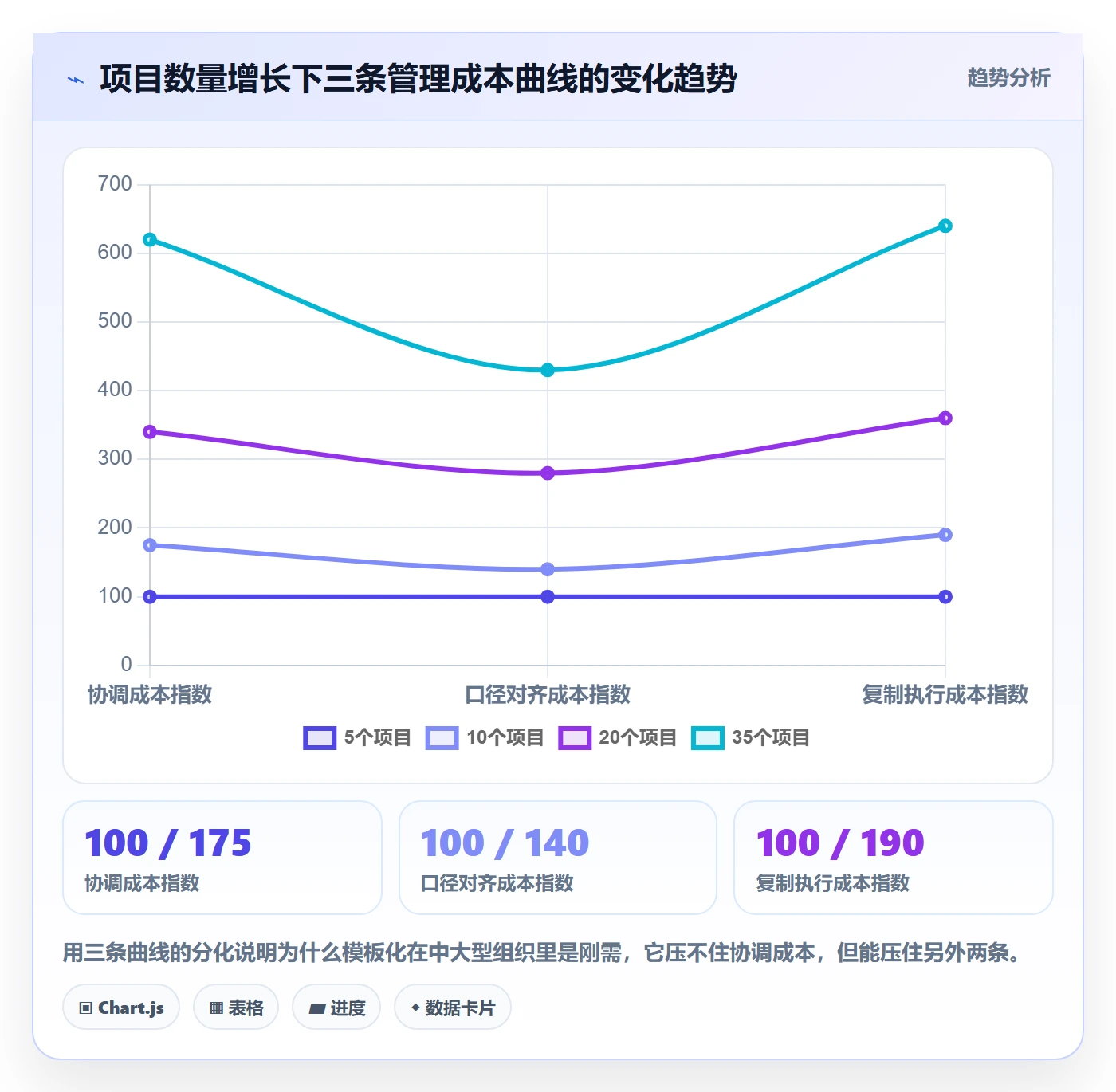Click the 400 y-axis tick label
The height and width of the screenshot is (1092, 1116).
pyautogui.click(x=115, y=389)
